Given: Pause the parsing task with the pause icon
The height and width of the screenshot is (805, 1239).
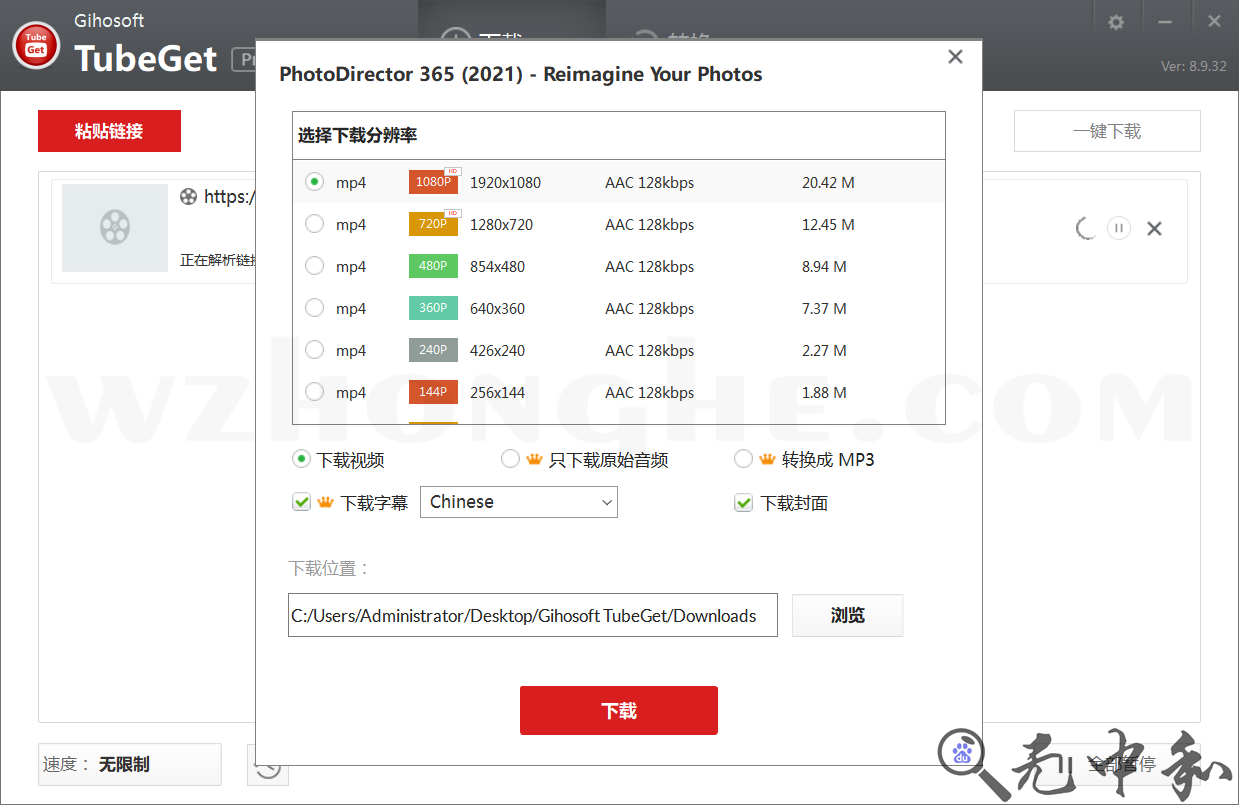Looking at the screenshot, I should point(1119,228).
